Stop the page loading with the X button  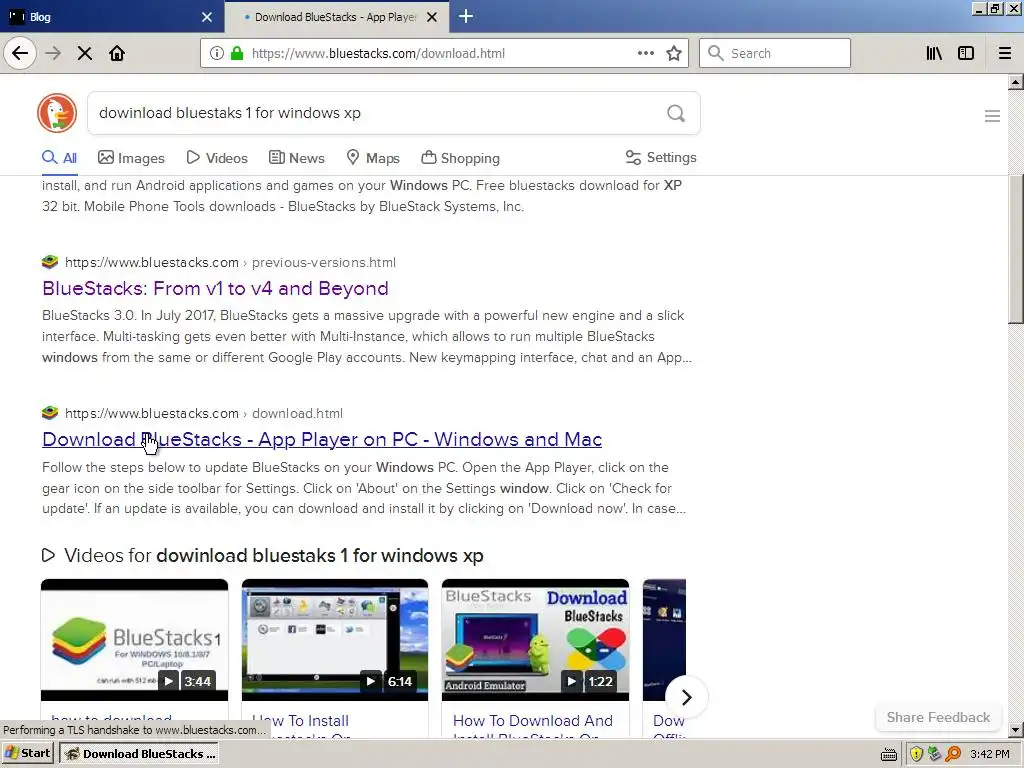pyautogui.click(x=85, y=54)
